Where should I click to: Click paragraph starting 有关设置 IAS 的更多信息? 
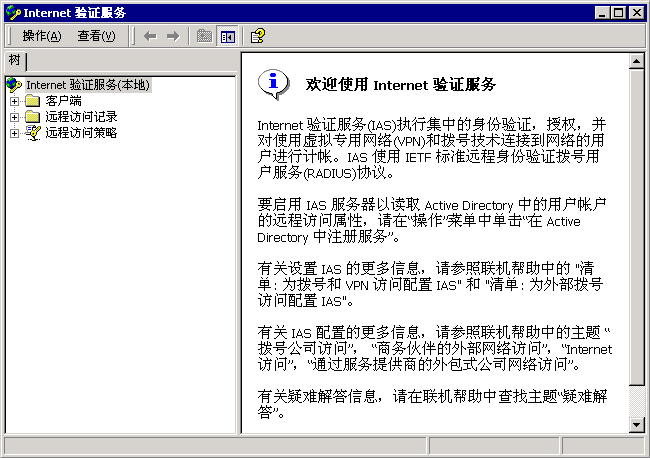[430, 284]
